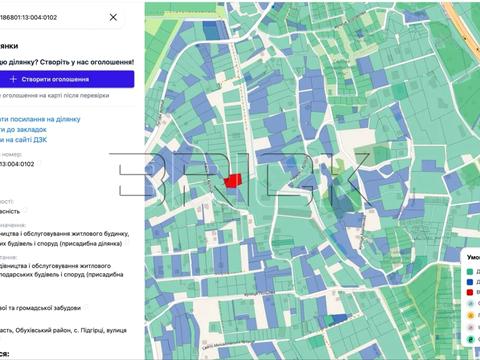Viewport: 480px width, 360px height.
Task: Click the note 'оголошення на карті після перевірки'
Action: pyautogui.click(x=55, y=96)
